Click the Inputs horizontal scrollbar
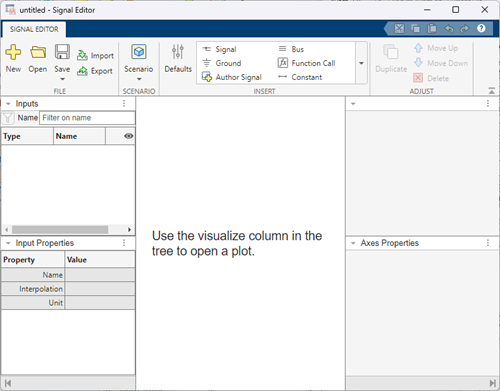Viewport: 500px width, 391px height. 60,230
